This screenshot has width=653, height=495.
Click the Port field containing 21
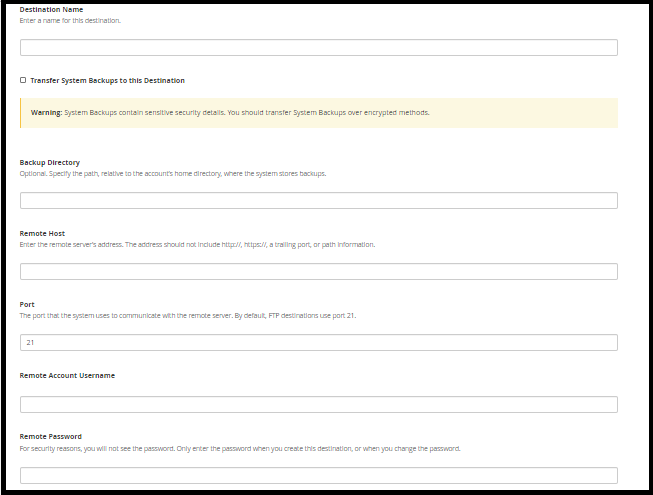point(319,343)
